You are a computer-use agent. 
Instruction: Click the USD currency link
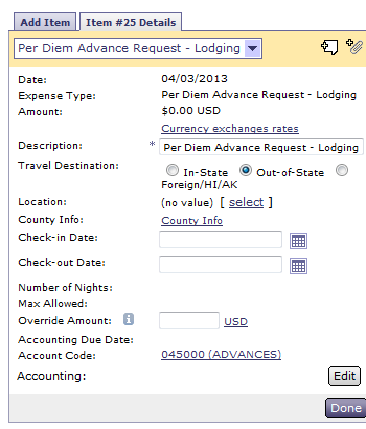[x=236, y=321]
